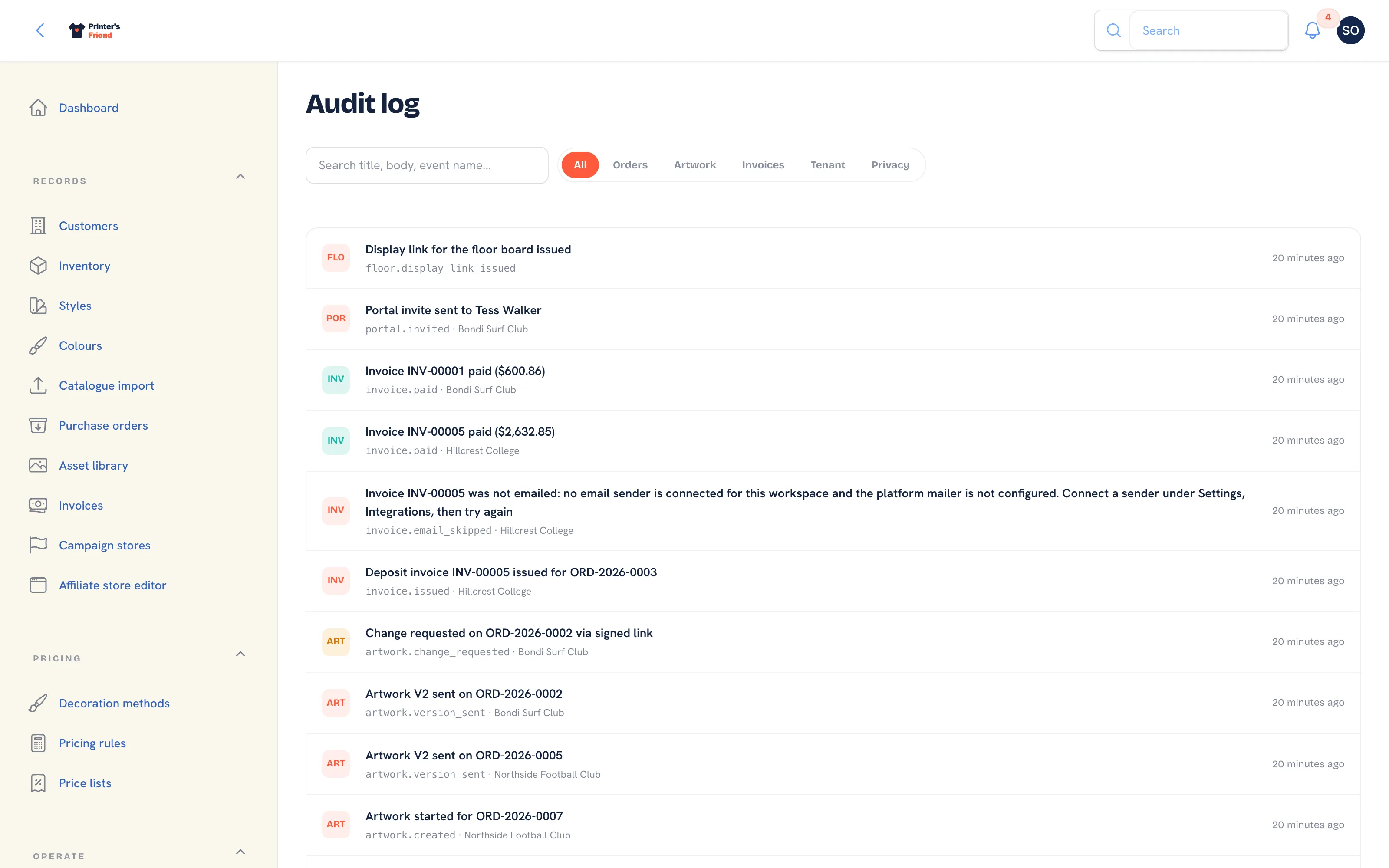
Task: Click the back arrow in header
Action: (40, 30)
